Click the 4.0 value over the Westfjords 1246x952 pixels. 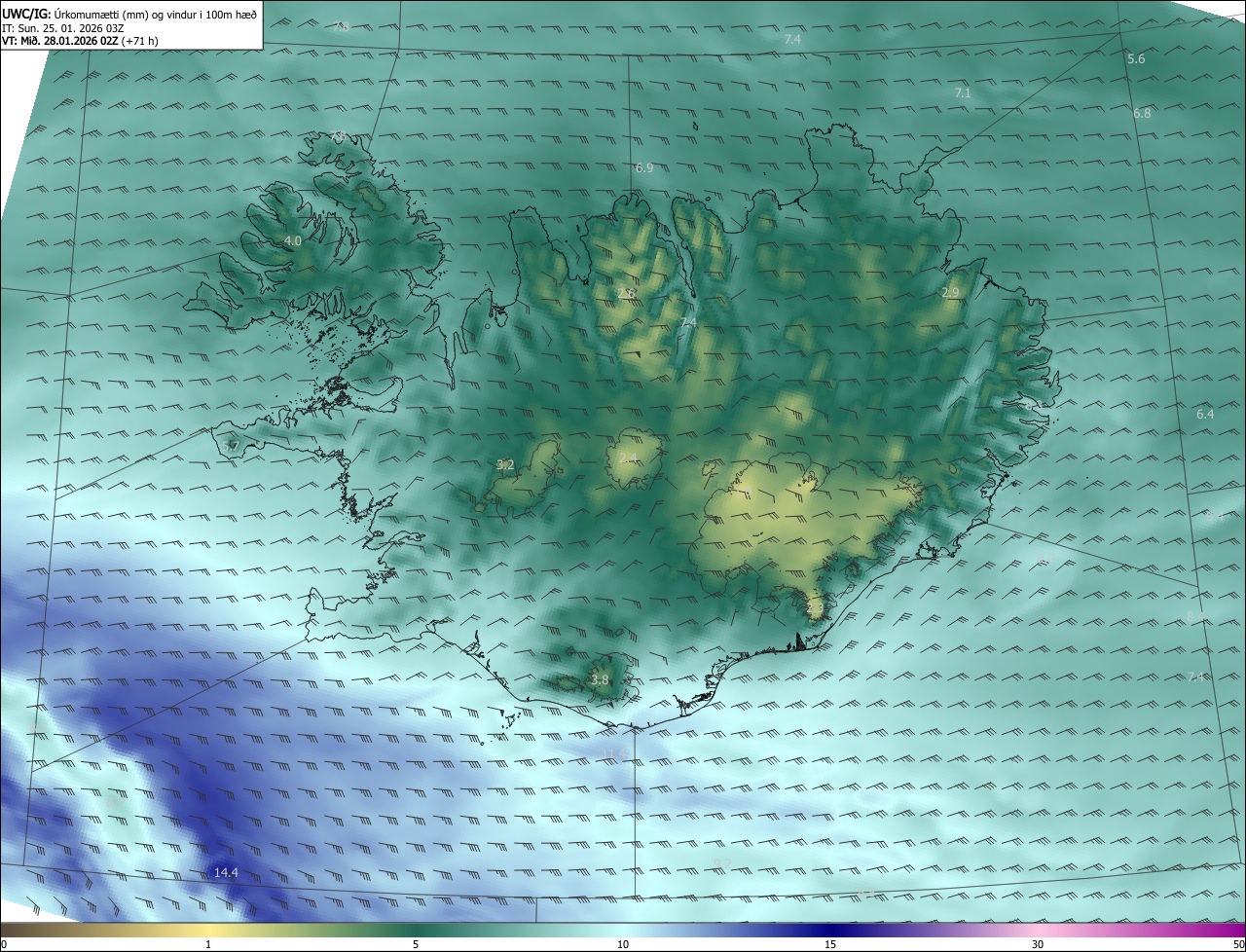point(293,240)
